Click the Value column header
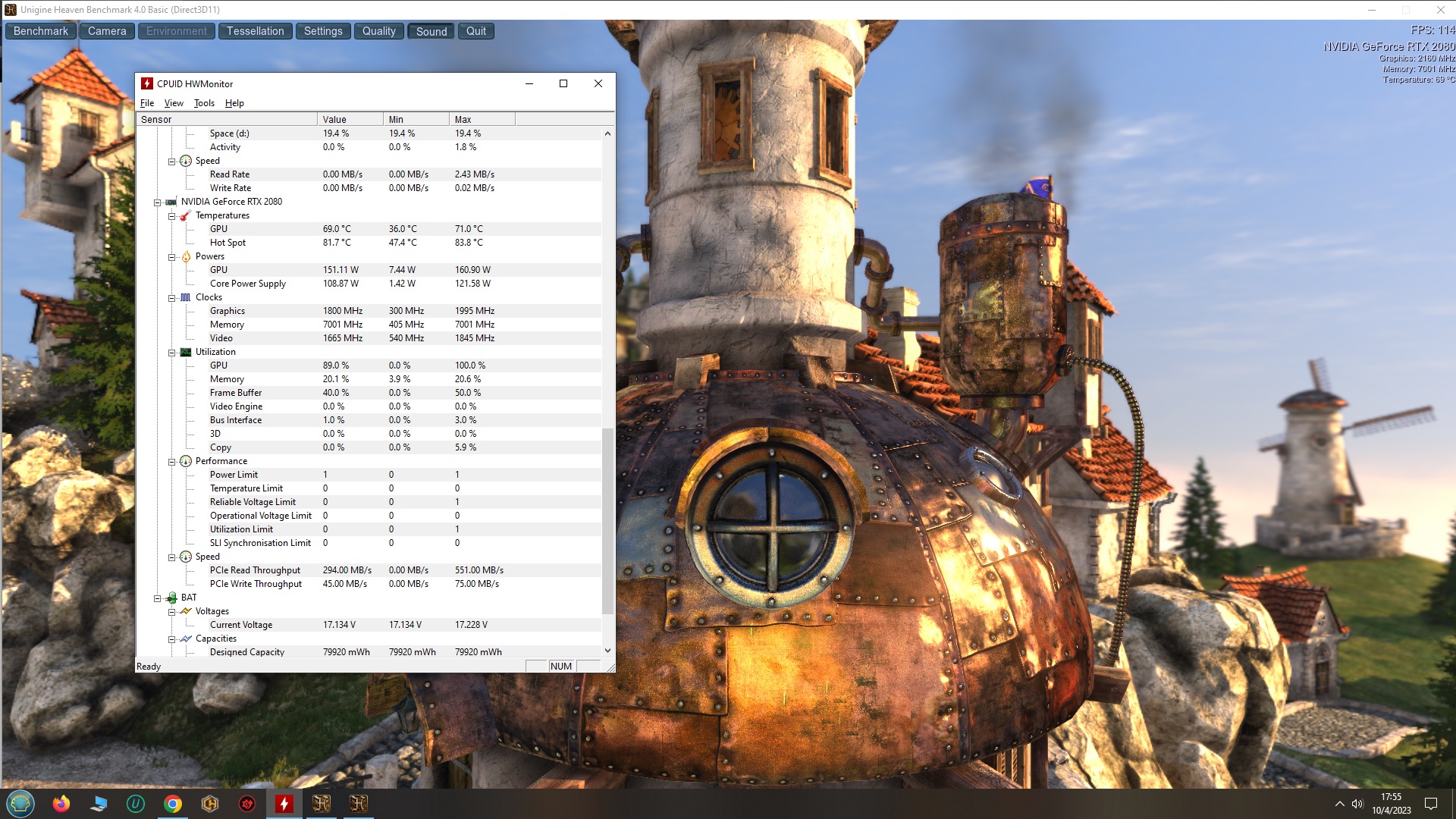The width and height of the screenshot is (1456, 819). click(x=350, y=119)
